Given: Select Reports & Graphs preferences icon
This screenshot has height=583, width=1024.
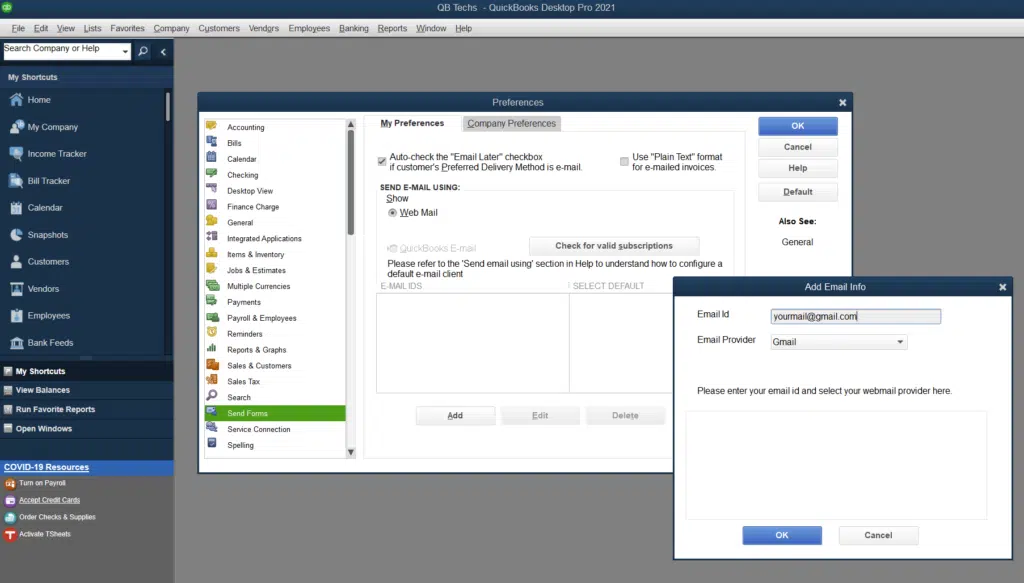Looking at the screenshot, I should coord(212,349).
